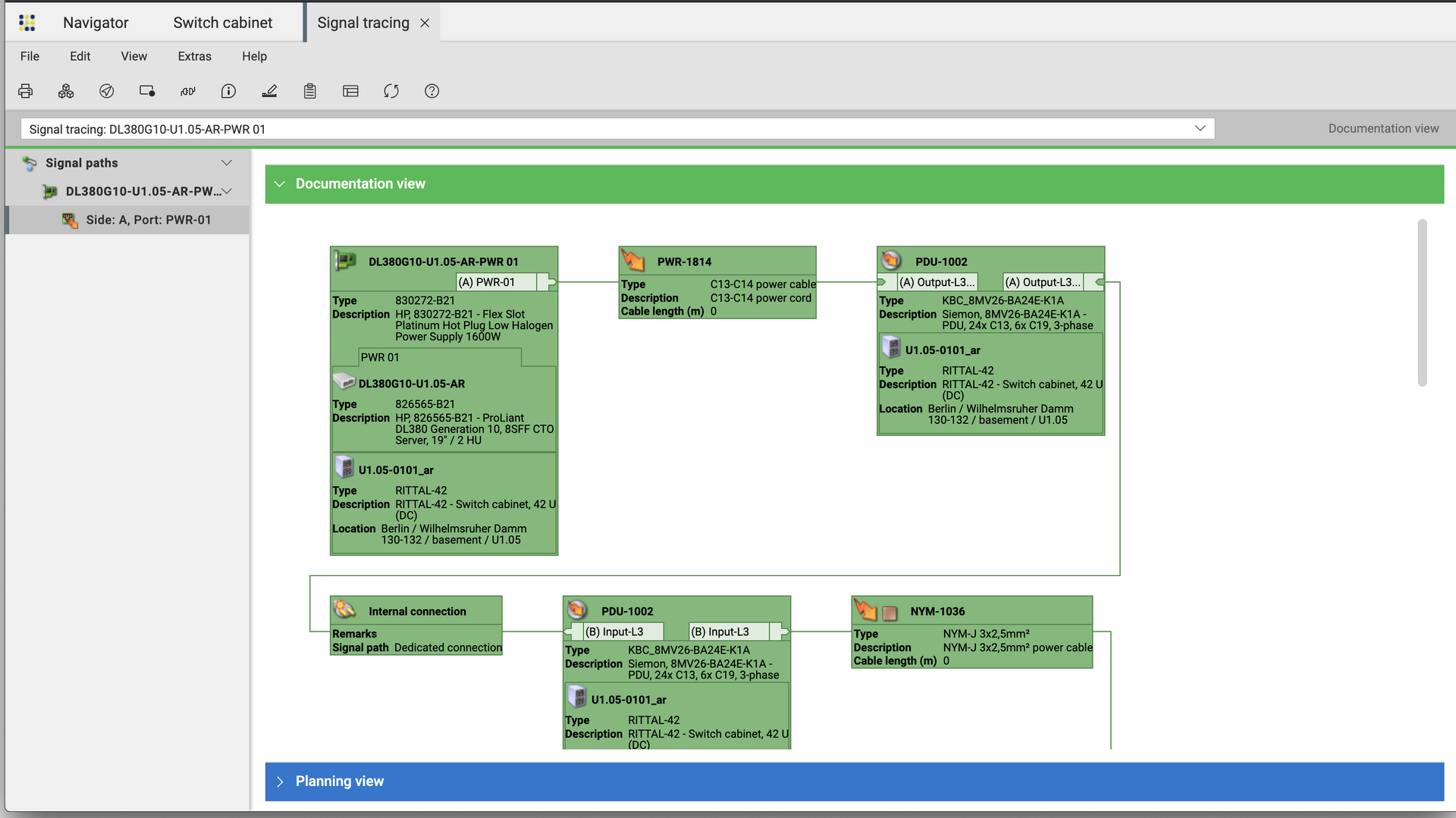This screenshot has width=1456, height=818.
Task: Collapse the Signal paths panel chevron
Action: (226, 163)
